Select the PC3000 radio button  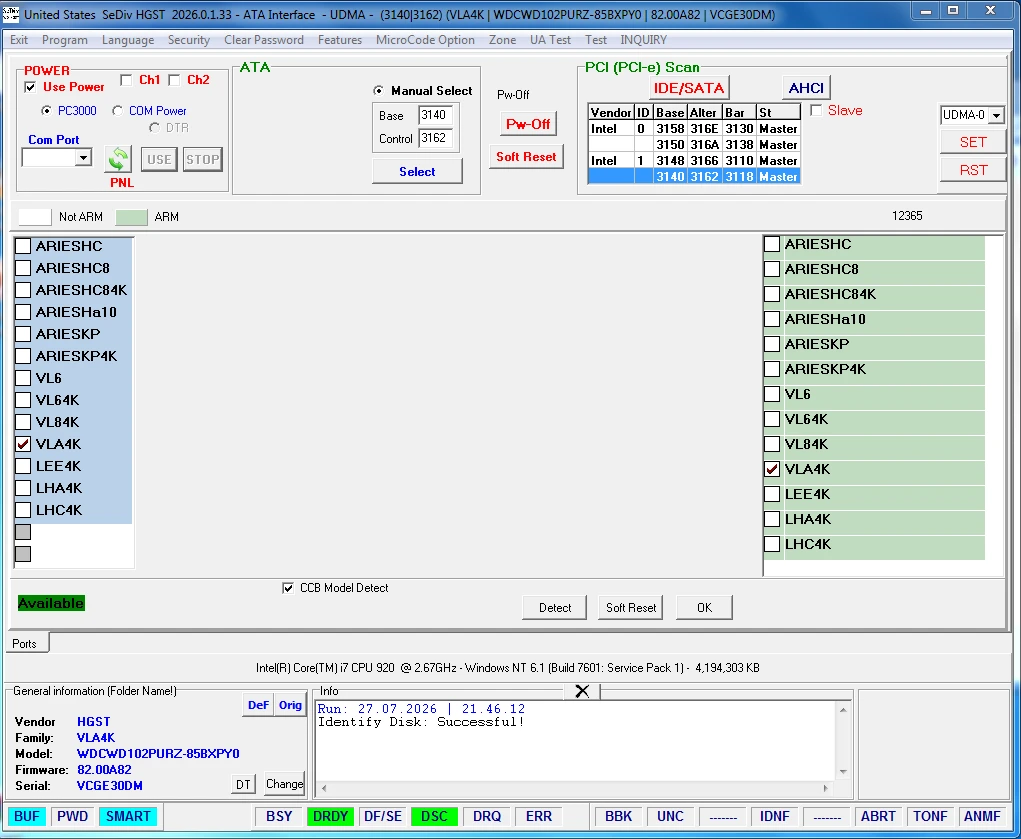tap(46, 111)
